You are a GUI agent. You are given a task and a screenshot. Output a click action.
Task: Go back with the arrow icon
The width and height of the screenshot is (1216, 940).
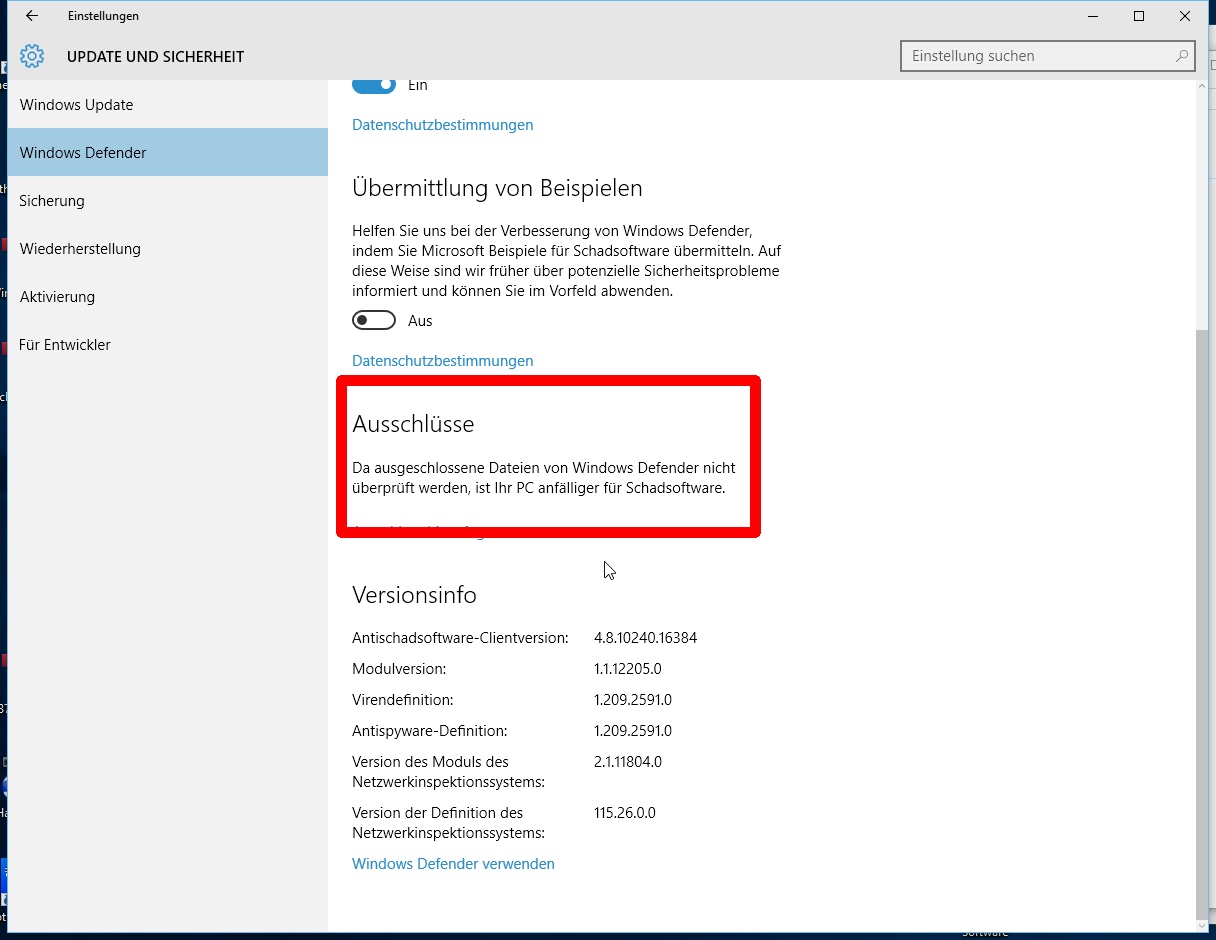click(32, 16)
